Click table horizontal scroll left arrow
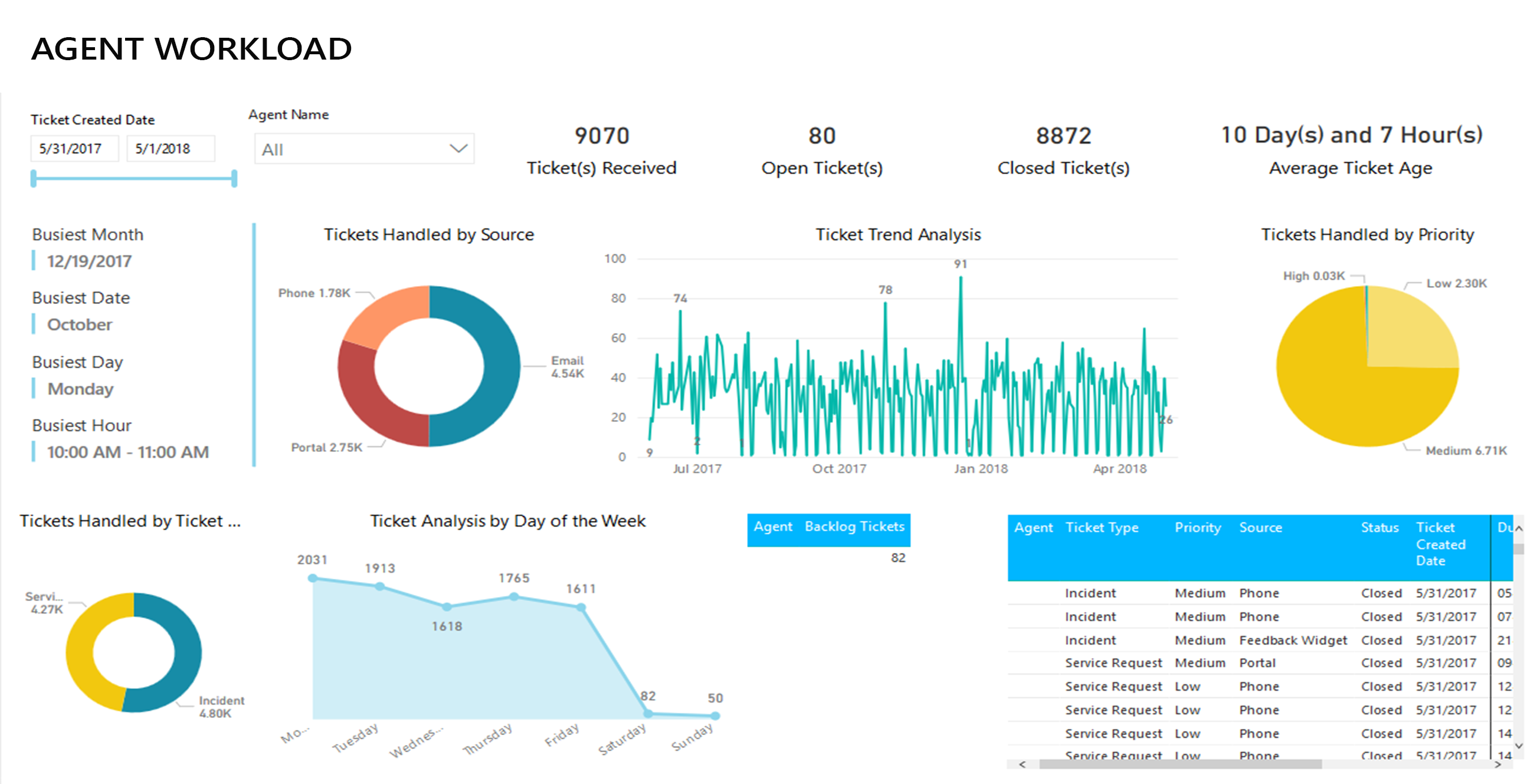This screenshot has width=1540, height=784. (x=1022, y=765)
